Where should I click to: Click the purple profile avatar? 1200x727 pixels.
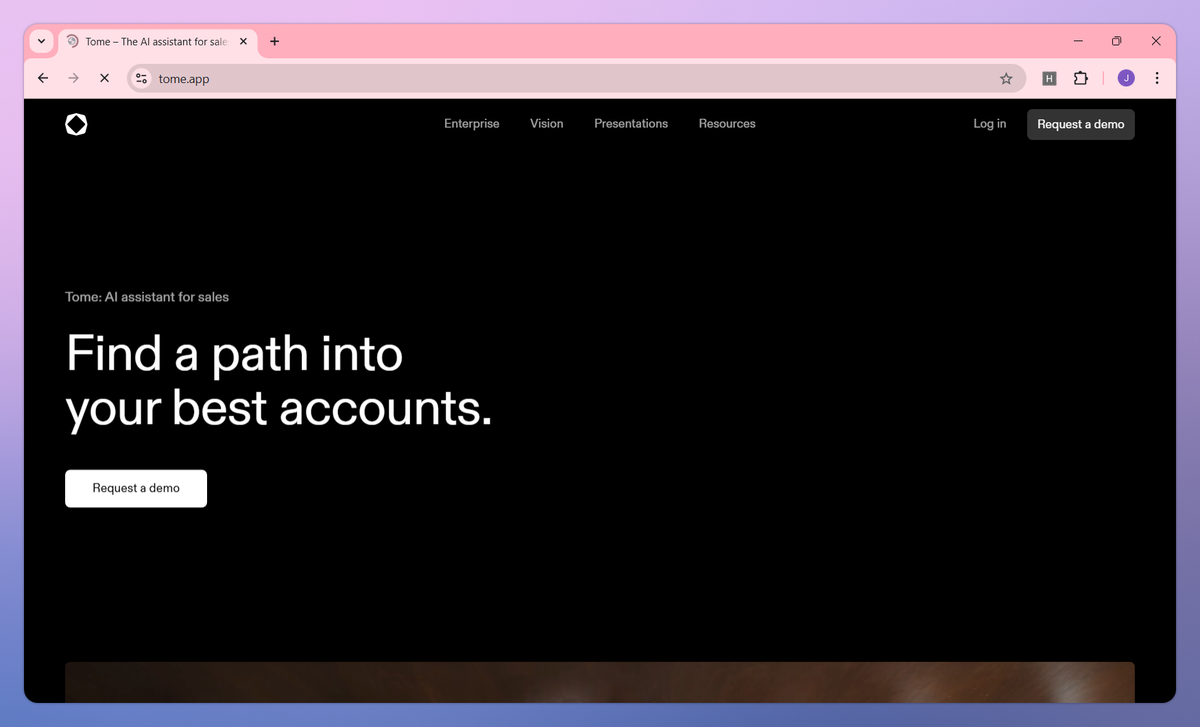point(1126,78)
